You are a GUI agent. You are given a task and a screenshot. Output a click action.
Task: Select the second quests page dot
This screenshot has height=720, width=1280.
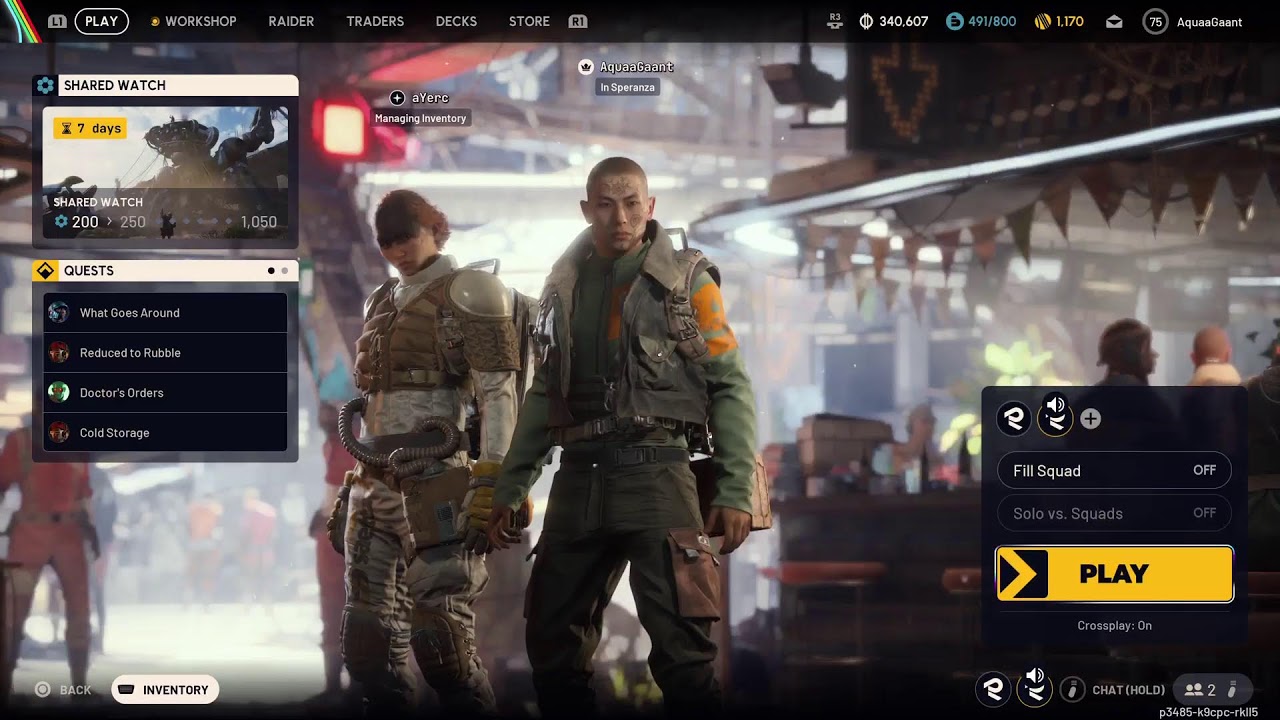pos(284,271)
